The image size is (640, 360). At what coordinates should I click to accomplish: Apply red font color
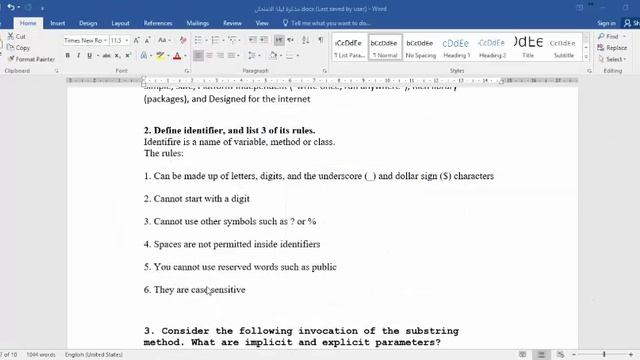pos(177,56)
